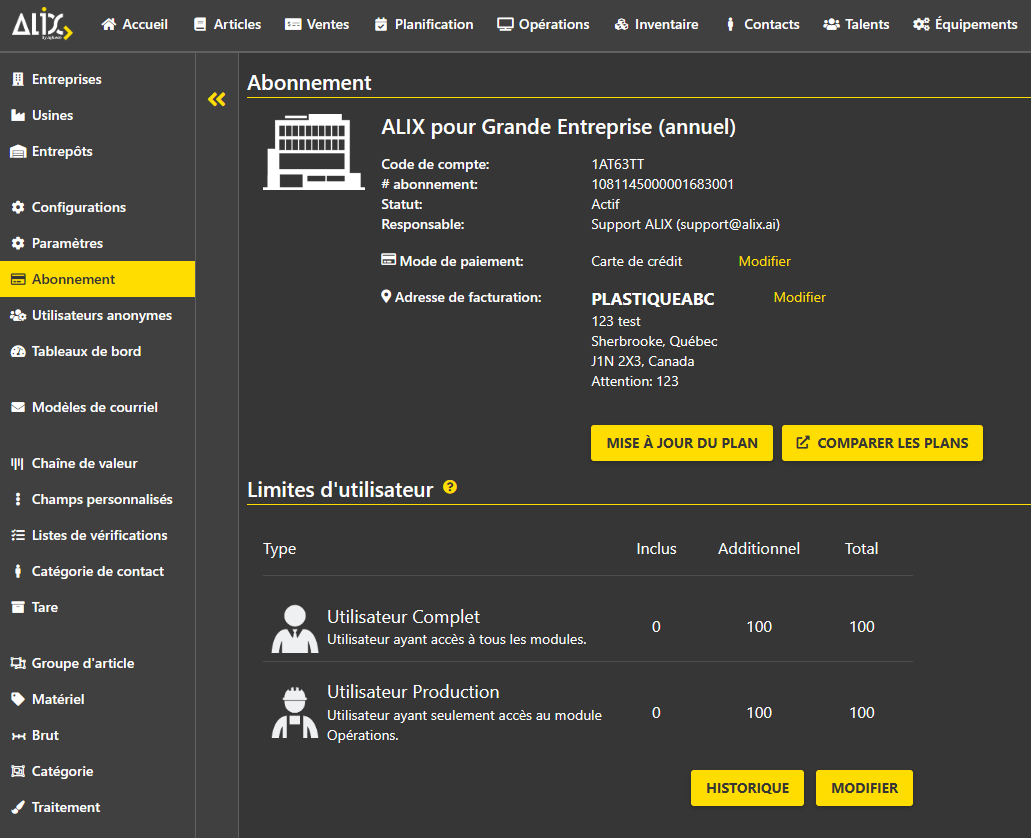Click the Usines factory icon
This screenshot has width=1031, height=838.
pos(18,116)
